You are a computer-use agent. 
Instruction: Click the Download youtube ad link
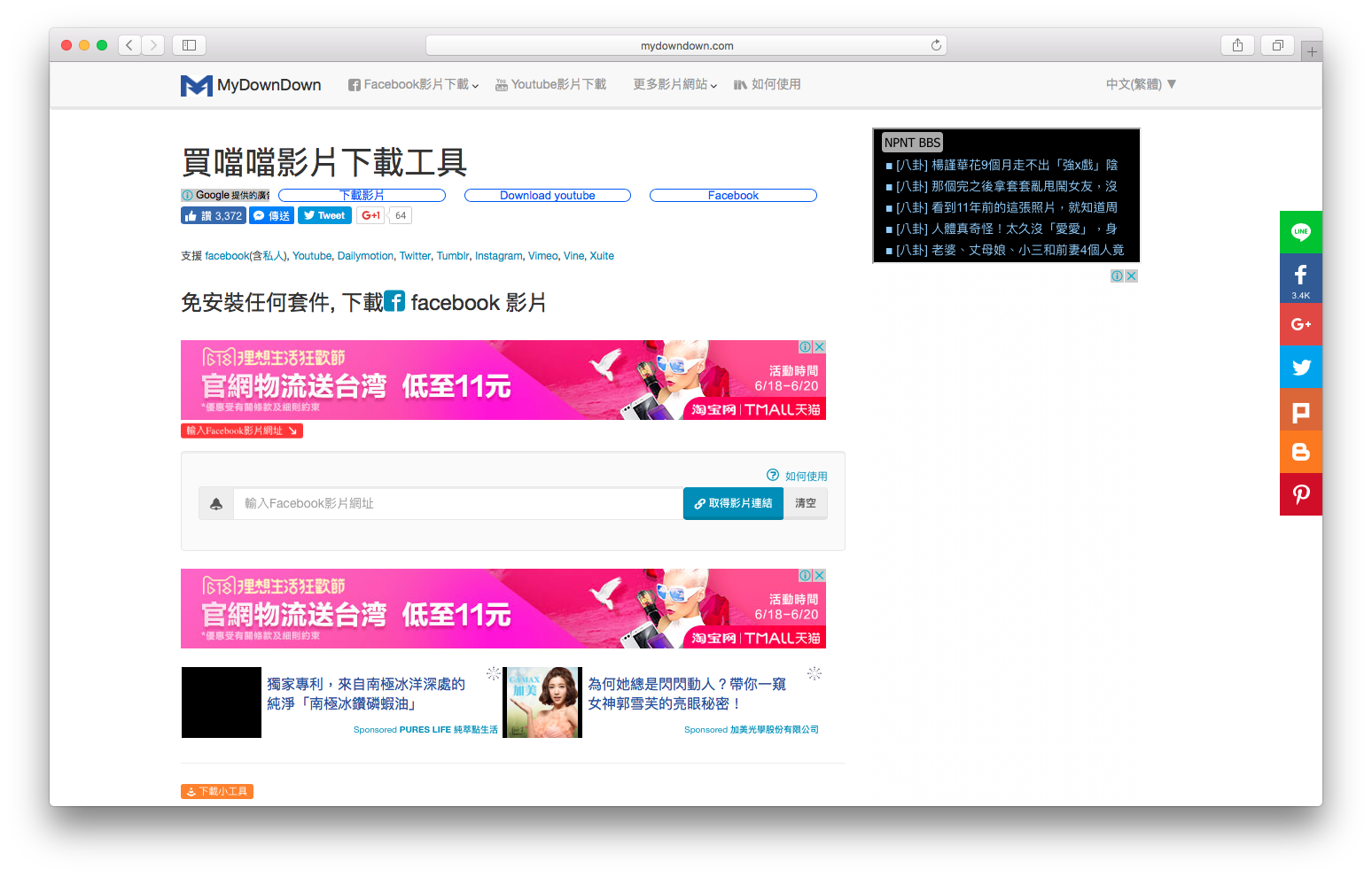click(548, 195)
